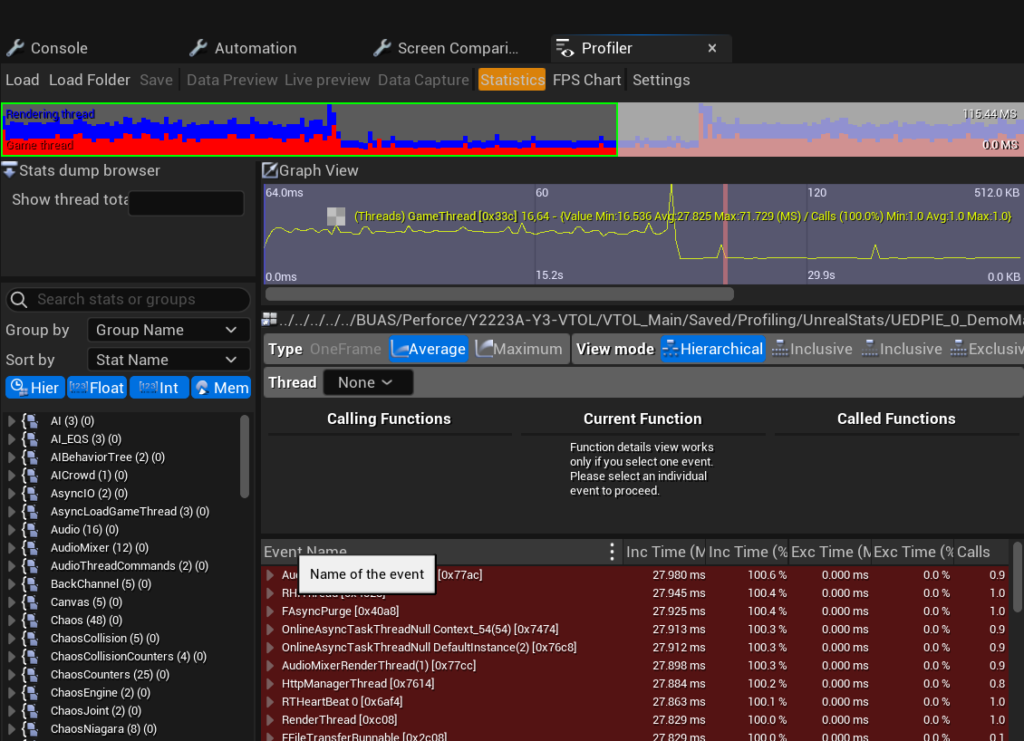1024x741 pixels.
Task: Click the Stats dump browser icon
Action: (x=9, y=171)
